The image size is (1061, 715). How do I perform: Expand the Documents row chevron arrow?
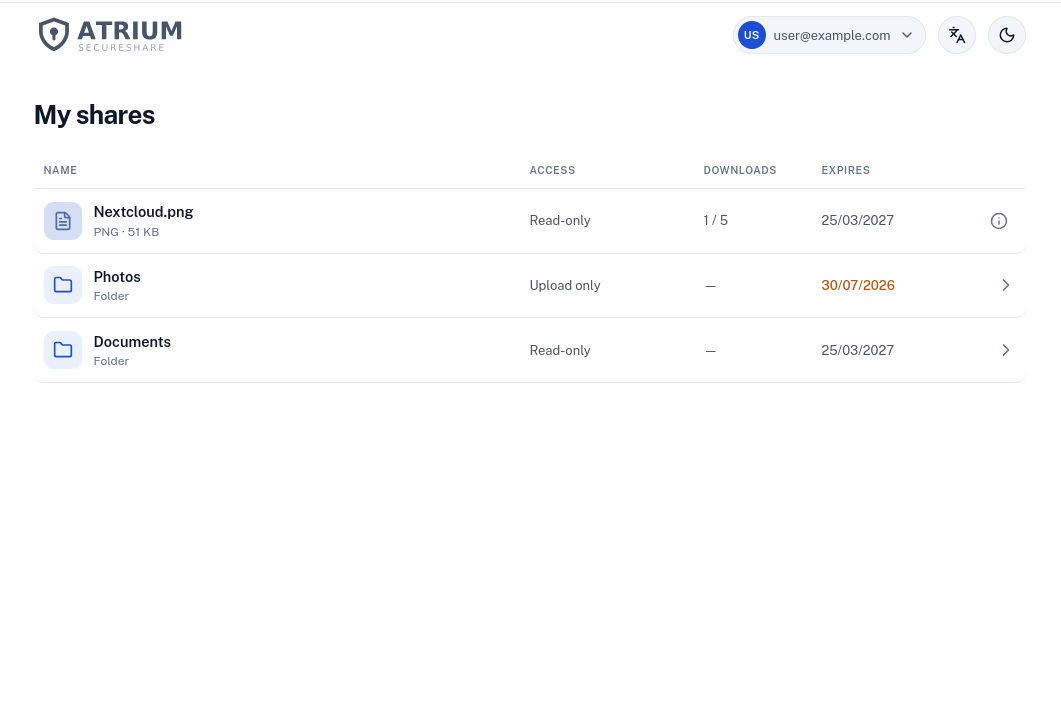(x=1006, y=350)
